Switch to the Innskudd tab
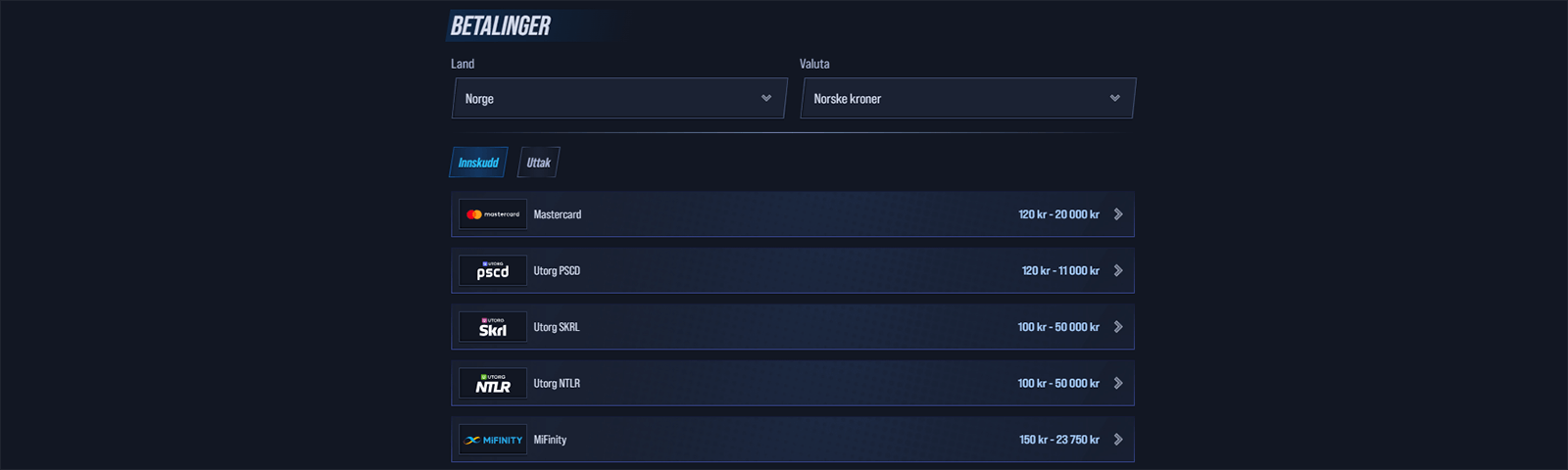1568x470 pixels. click(x=478, y=163)
